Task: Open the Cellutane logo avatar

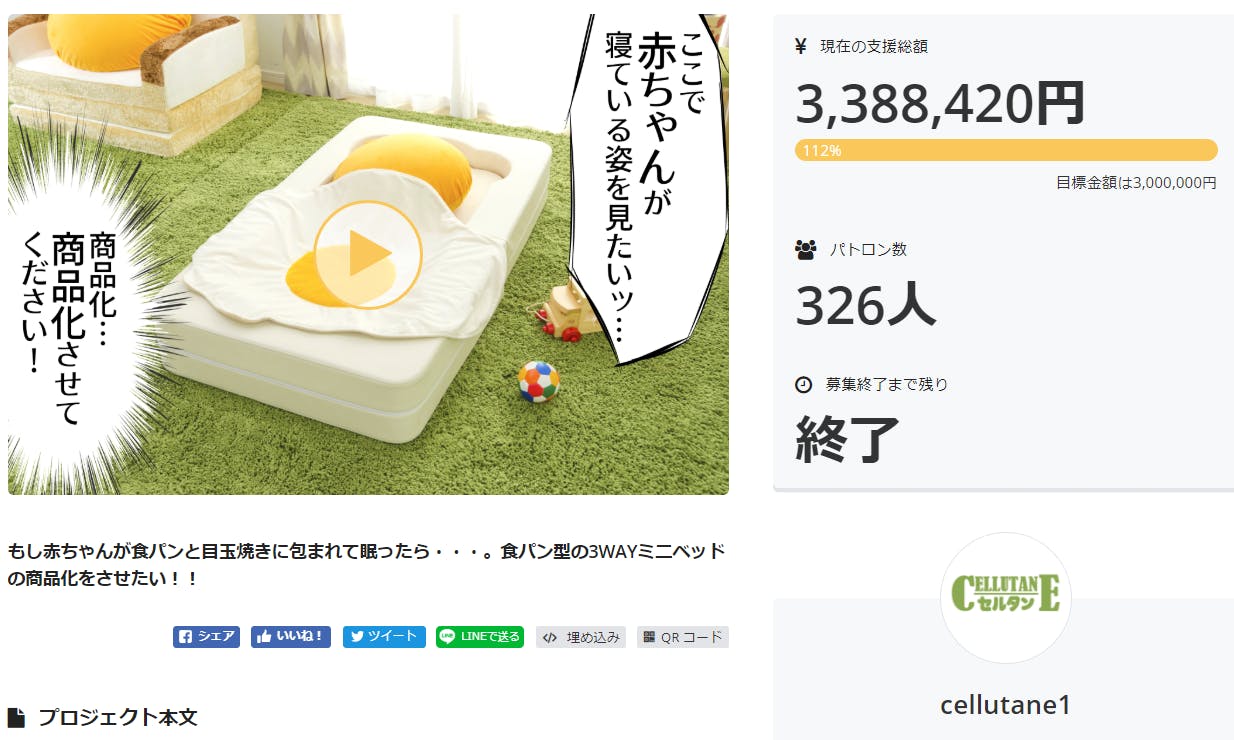Action: click(1006, 598)
